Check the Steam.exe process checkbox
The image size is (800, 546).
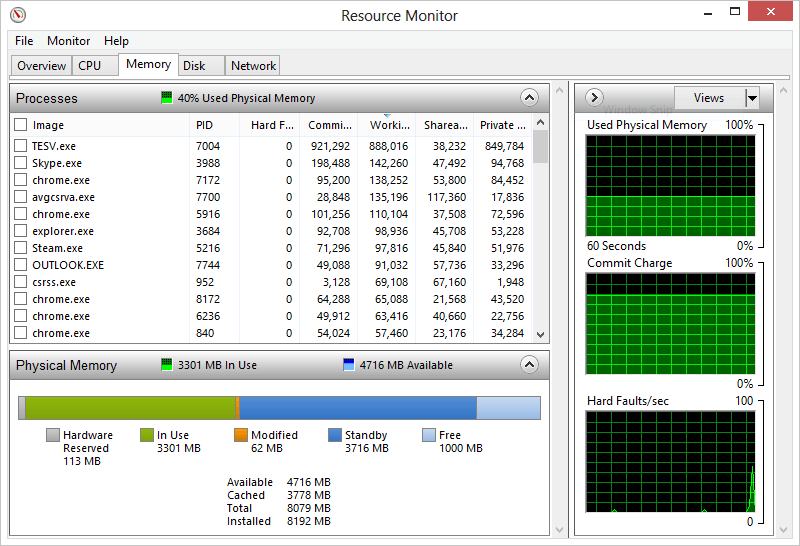20,247
